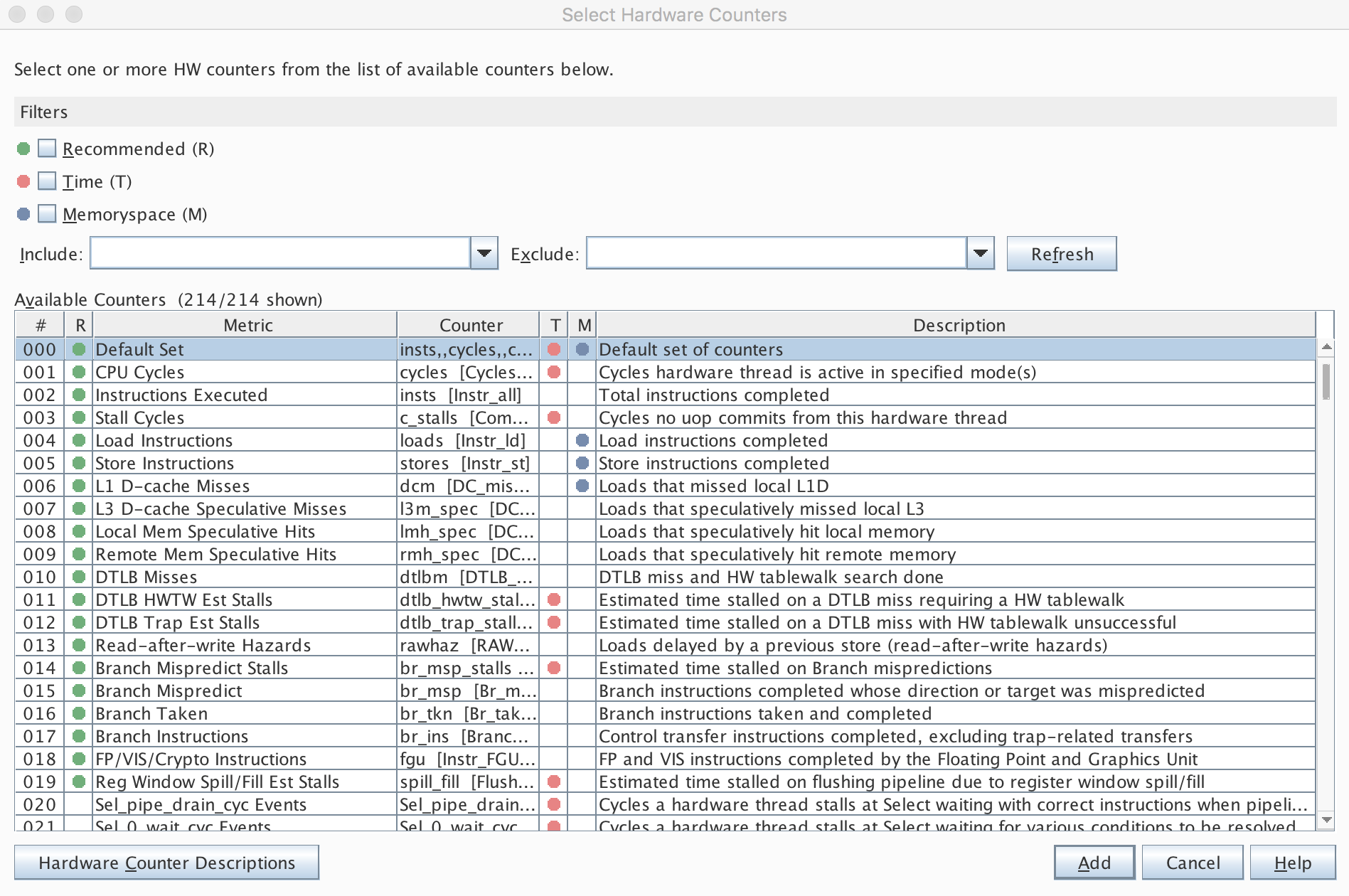Enable the Time (T) filter

[x=47, y=181]
